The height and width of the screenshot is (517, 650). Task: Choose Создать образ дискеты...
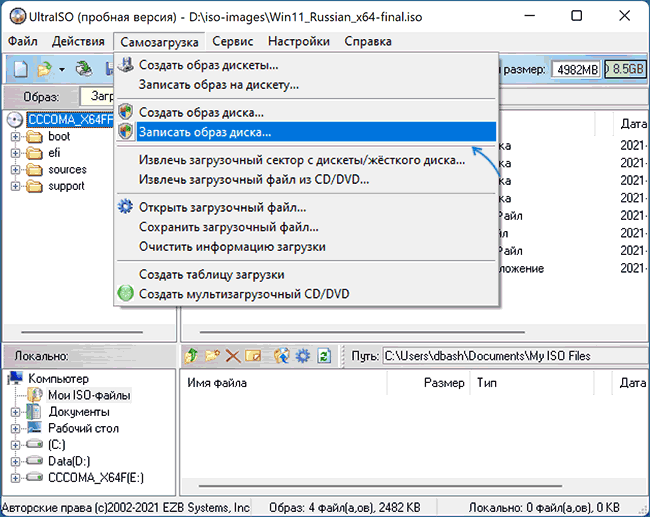pos(306,65)
